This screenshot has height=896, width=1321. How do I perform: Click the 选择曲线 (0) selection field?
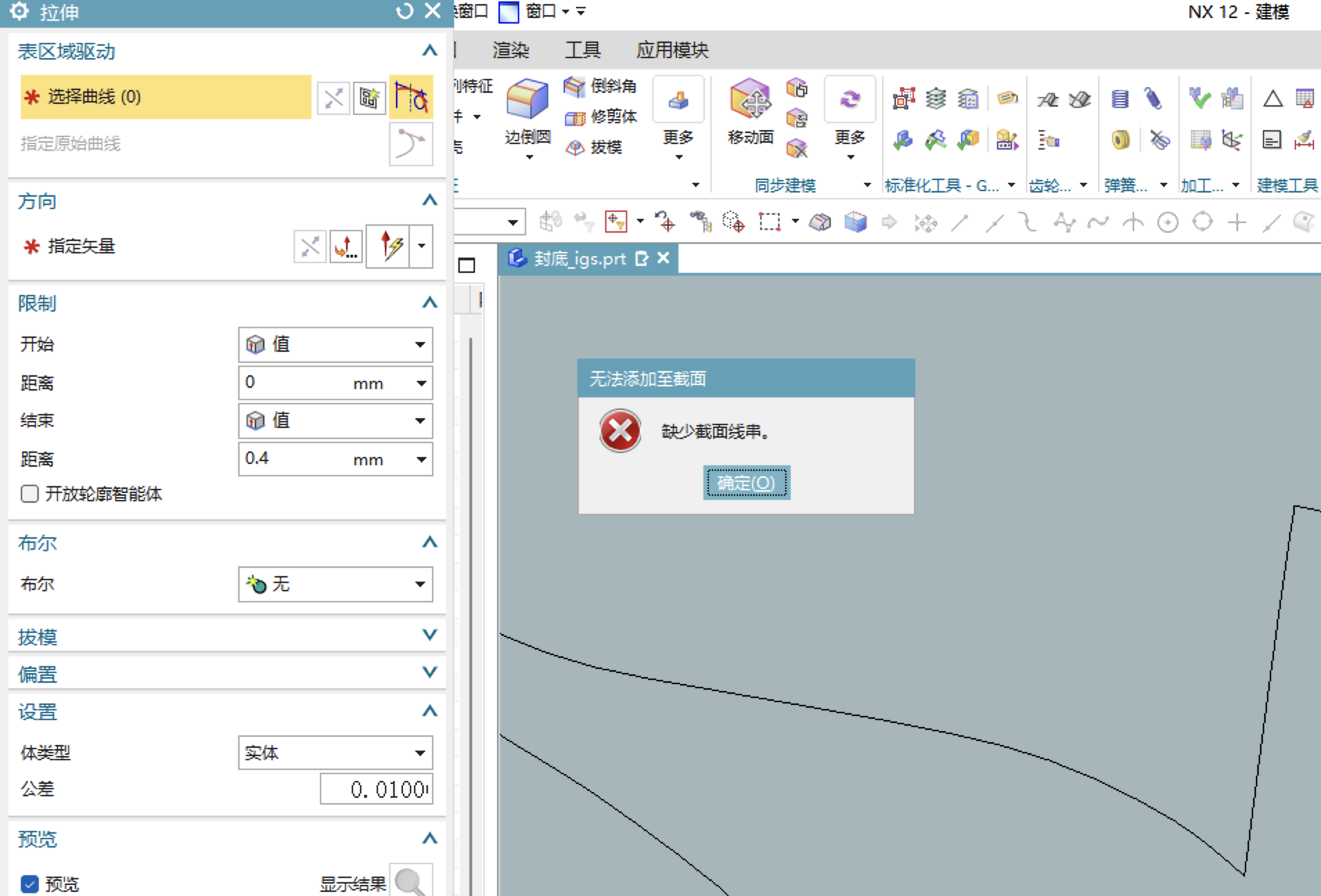coord(165,97)
